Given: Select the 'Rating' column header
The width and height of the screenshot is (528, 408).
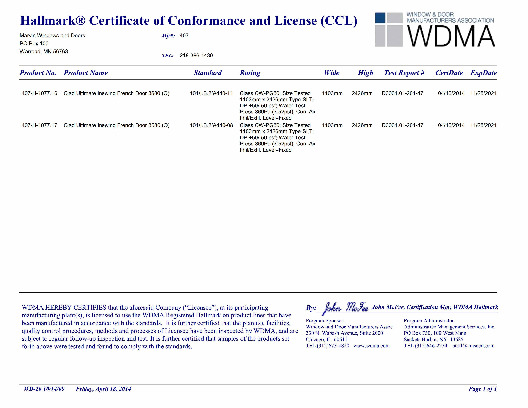Looking at the screenshot, I should tap(250, 73).
